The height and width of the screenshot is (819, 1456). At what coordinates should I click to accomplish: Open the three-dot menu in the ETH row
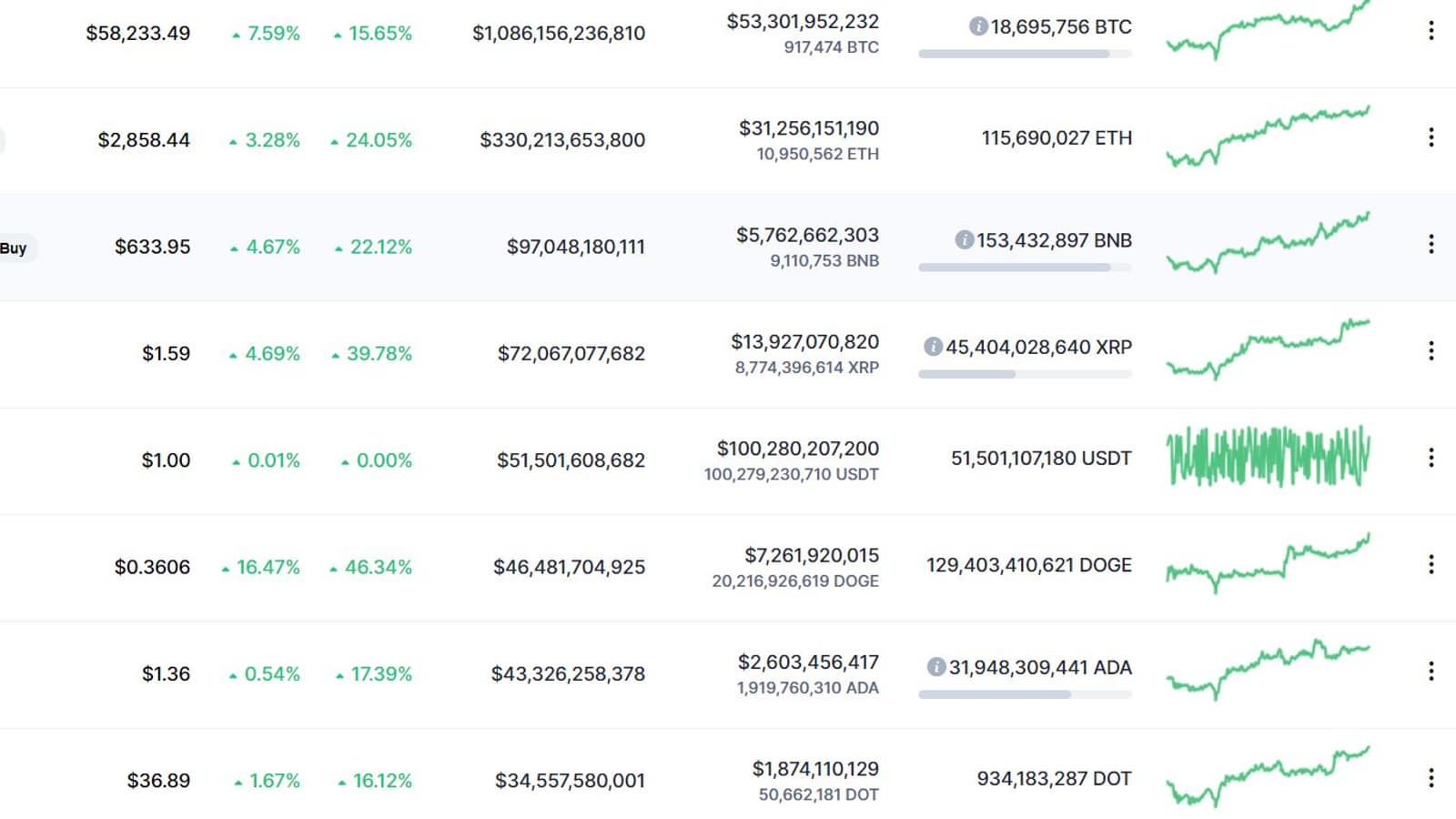point(1431,137)
